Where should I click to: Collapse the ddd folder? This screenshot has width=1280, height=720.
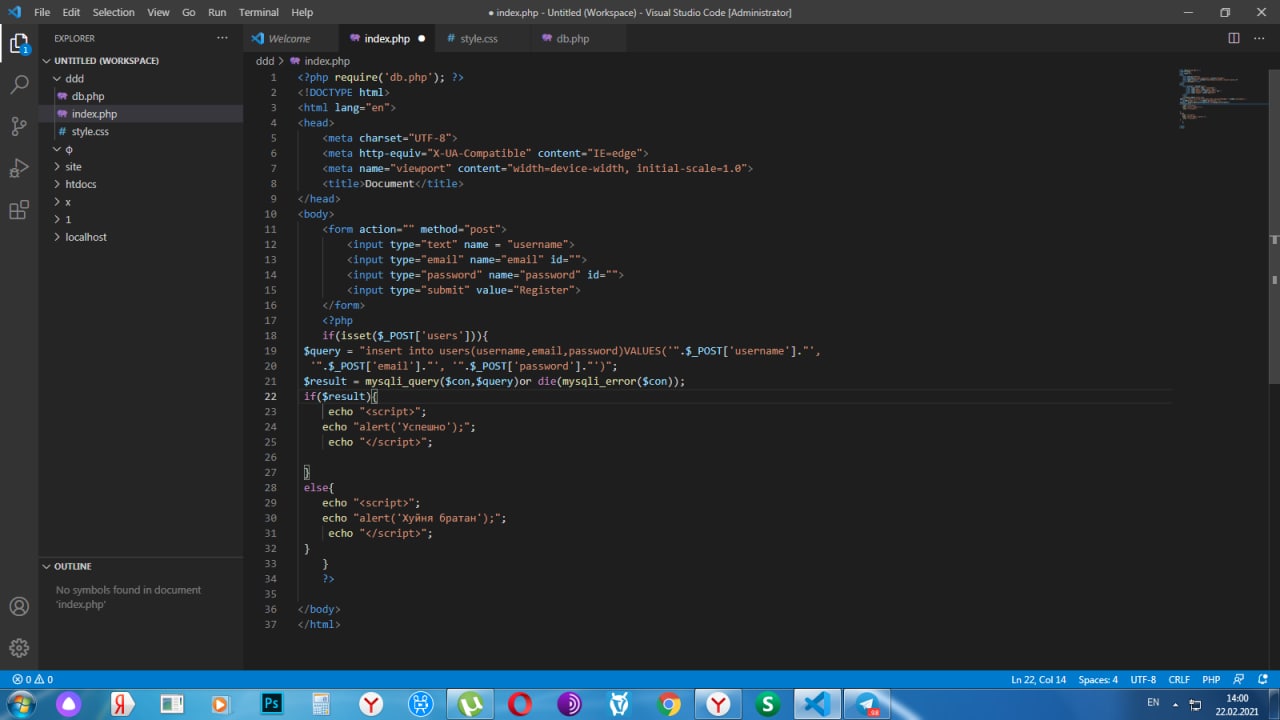(x=140, y=79)
